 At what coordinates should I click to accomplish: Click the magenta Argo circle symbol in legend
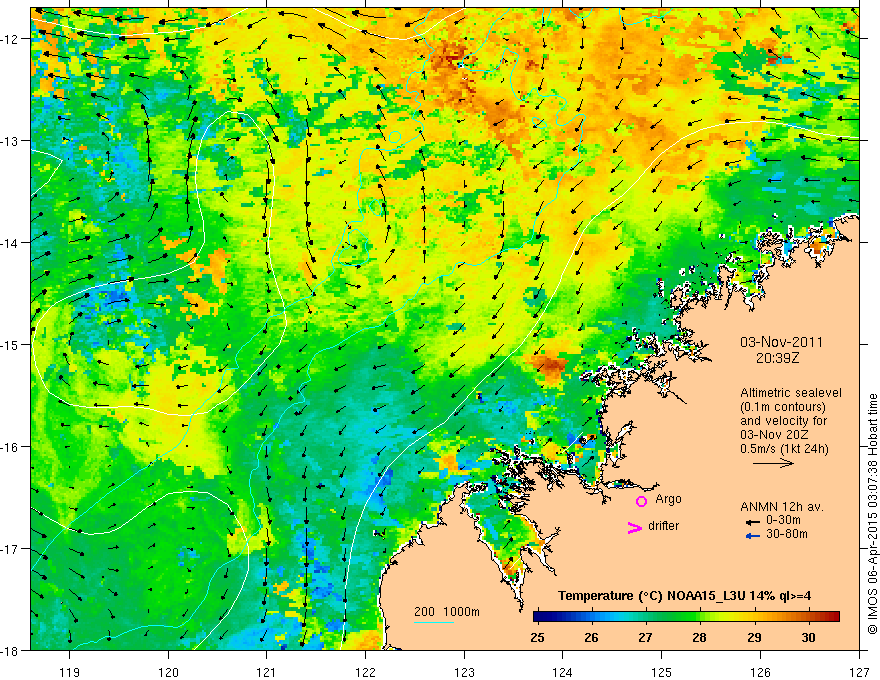[x=641, y=501]
